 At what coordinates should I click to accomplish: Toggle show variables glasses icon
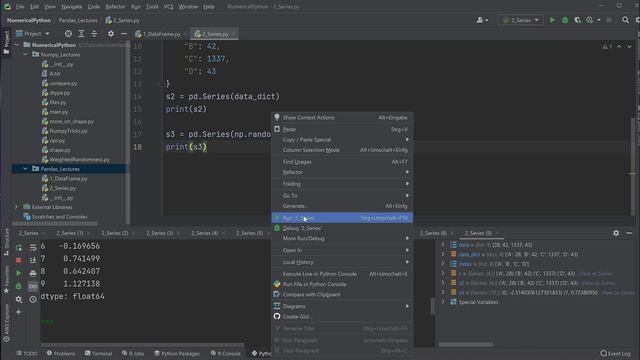[33, 286]
